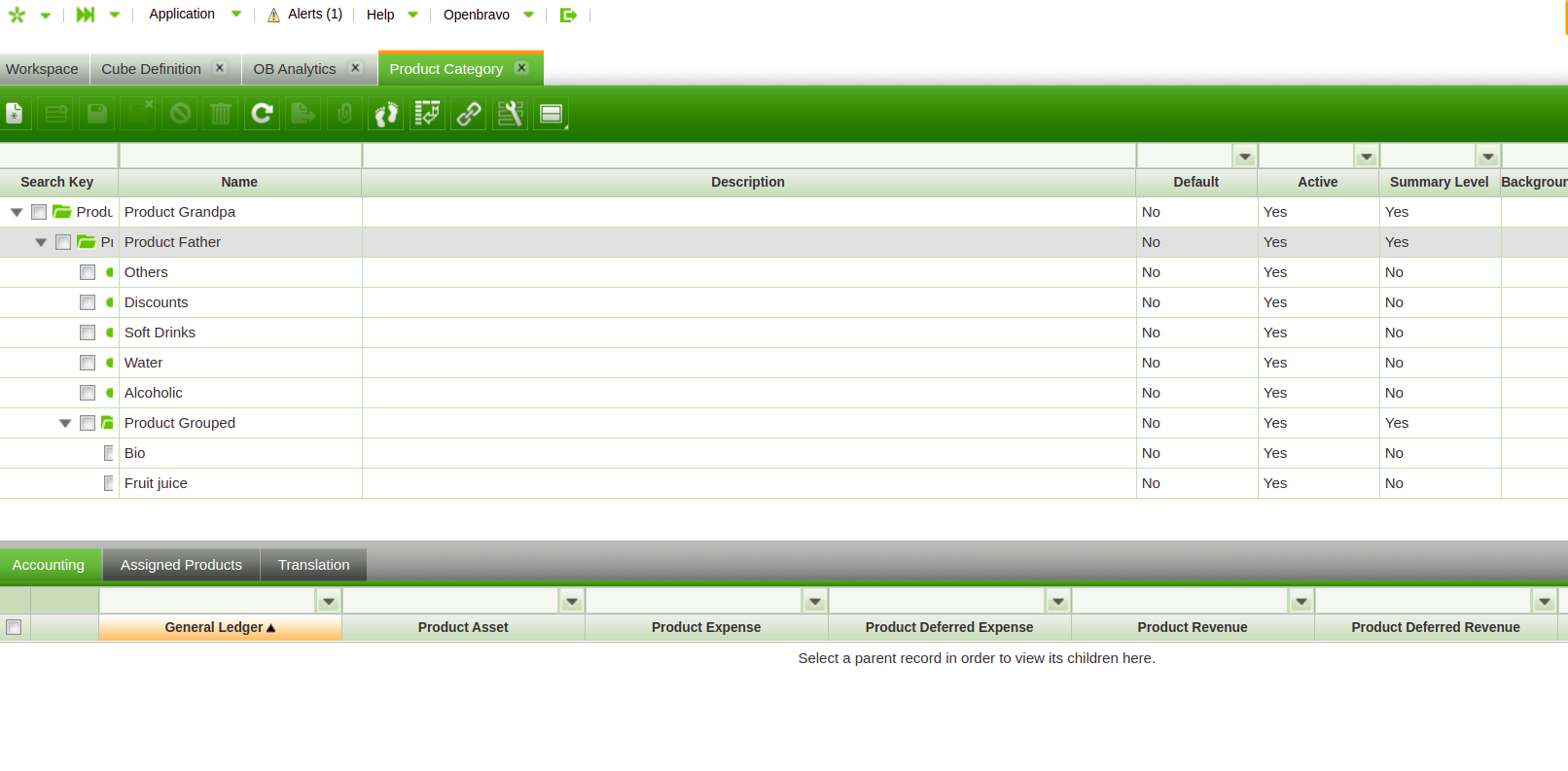Open the Alerts (1) link

[305, 15]
